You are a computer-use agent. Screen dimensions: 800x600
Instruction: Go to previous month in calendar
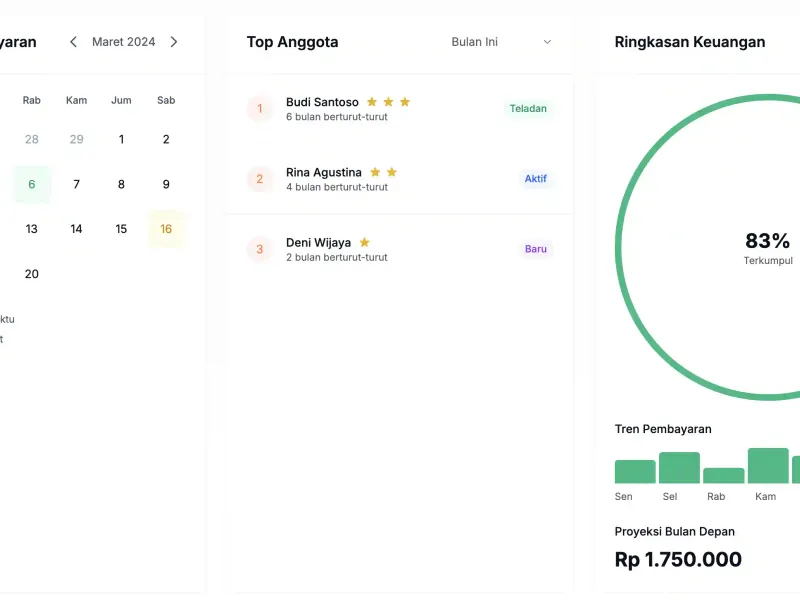point(73,42)
